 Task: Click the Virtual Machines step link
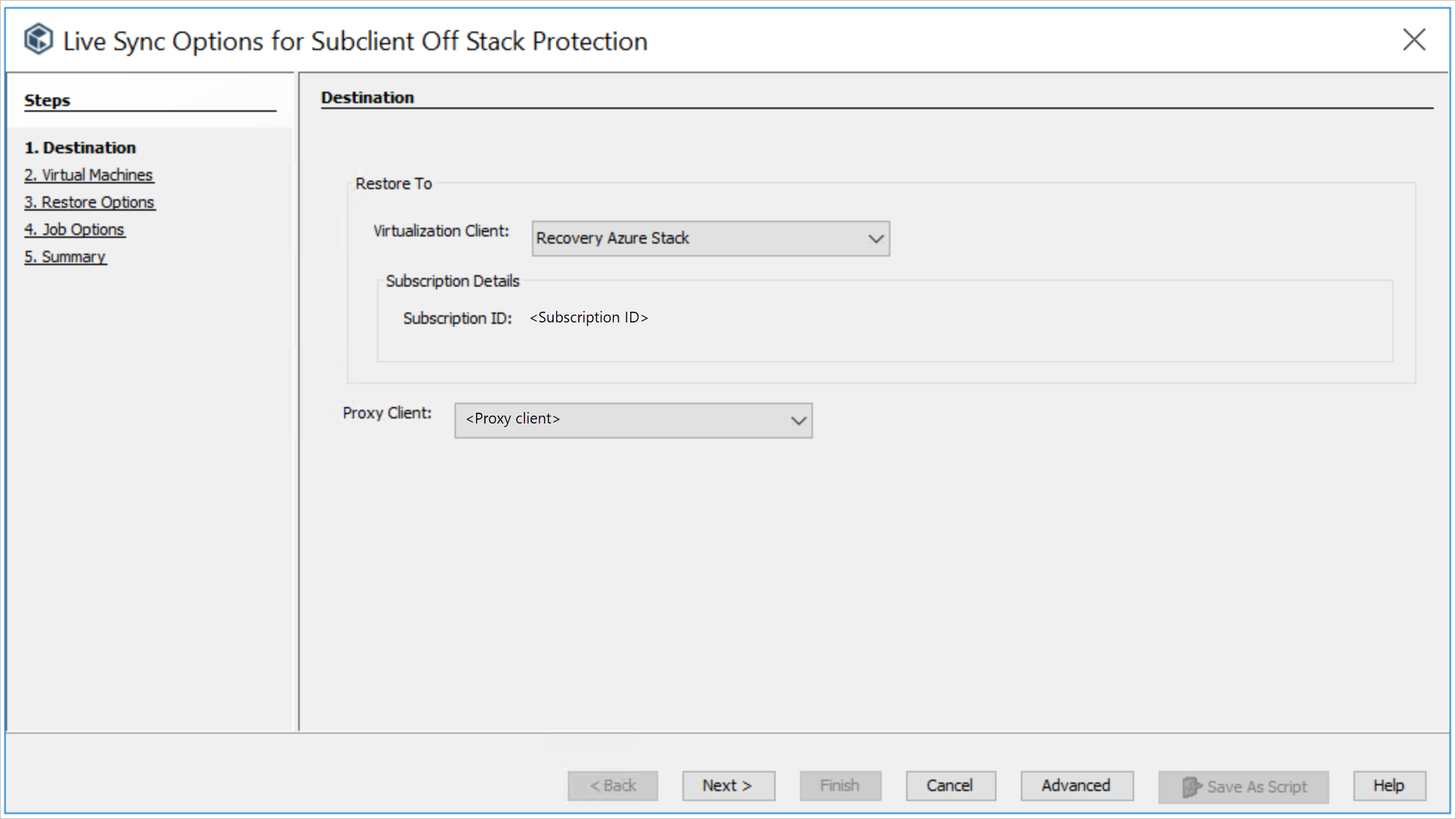[x=89, y=174]
